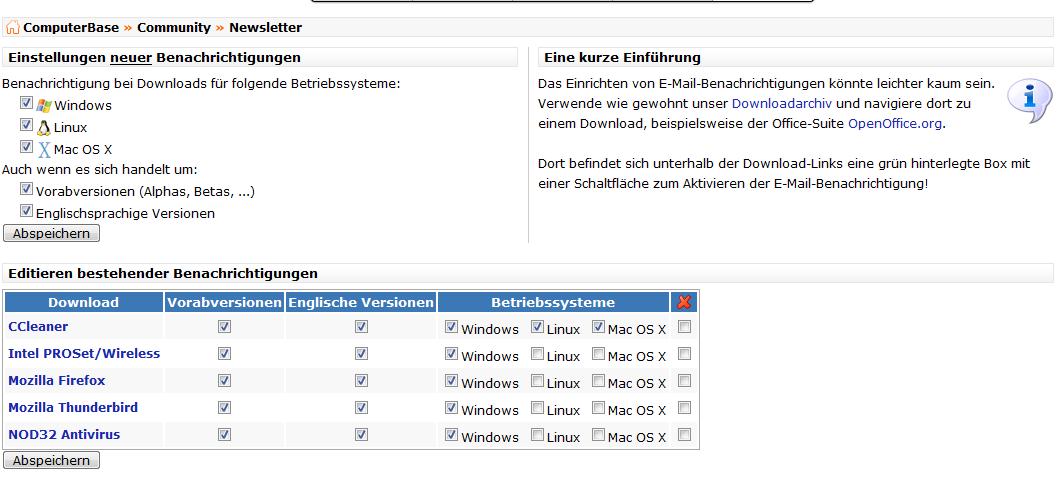Open the Intel PROSet/Wireless download link
1059x479 pixels.
click(84, 353)
